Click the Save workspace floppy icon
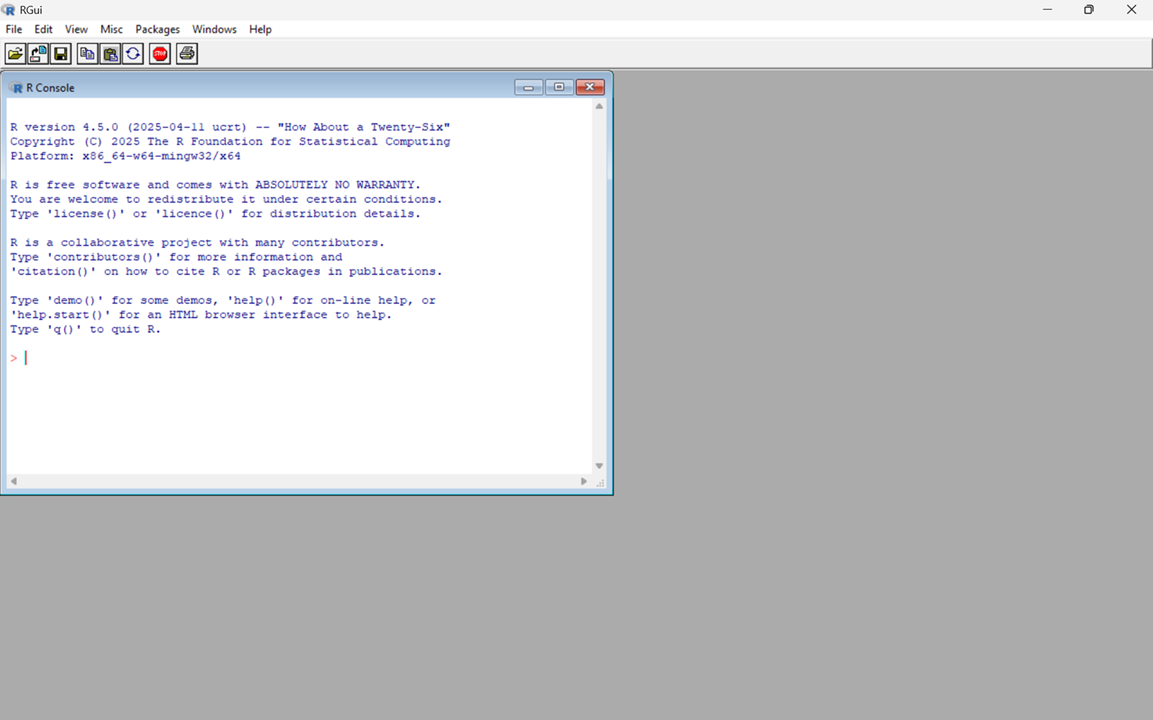Viewport: 1153px width, 720px height. (61, 54)
